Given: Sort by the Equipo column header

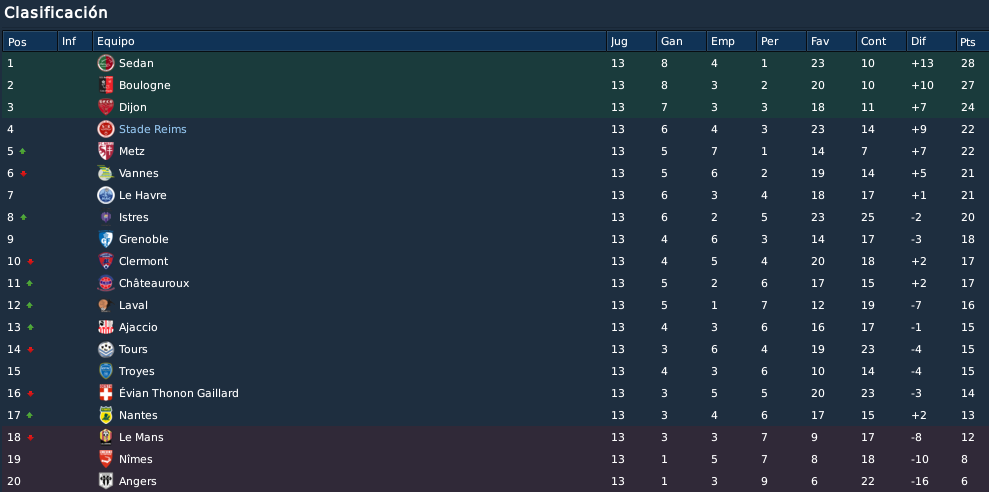Looking at the screenshot, I should (x=349, y=42).
